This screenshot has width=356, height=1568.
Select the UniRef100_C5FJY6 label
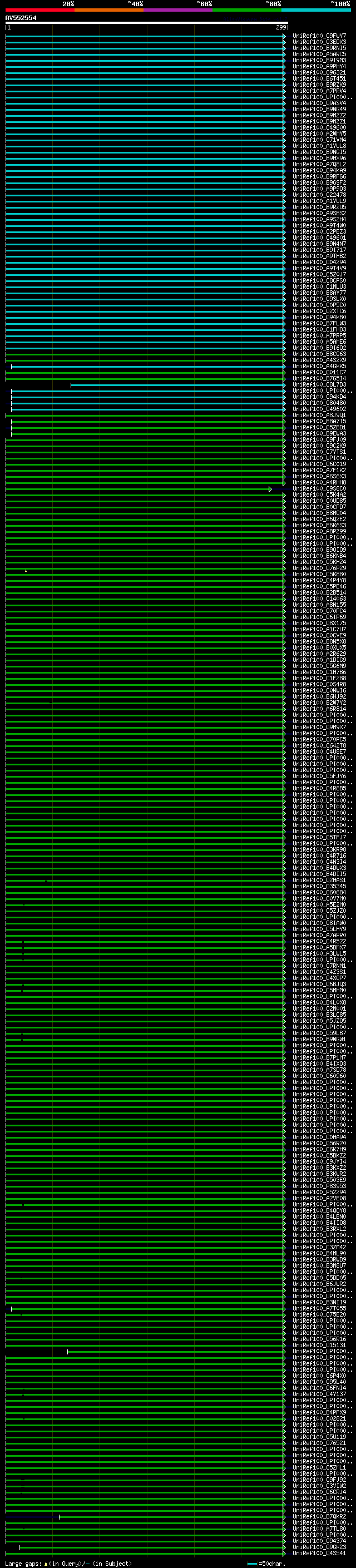pos(319,776)
